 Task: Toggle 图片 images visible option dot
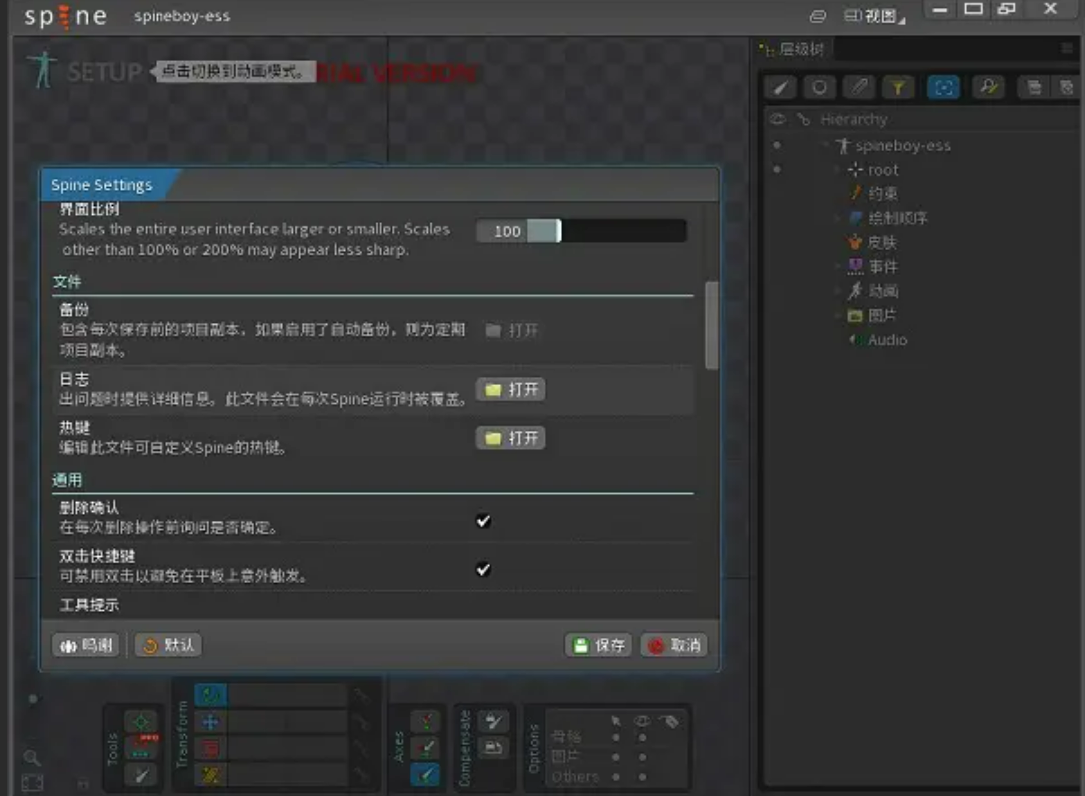(642, 757)
